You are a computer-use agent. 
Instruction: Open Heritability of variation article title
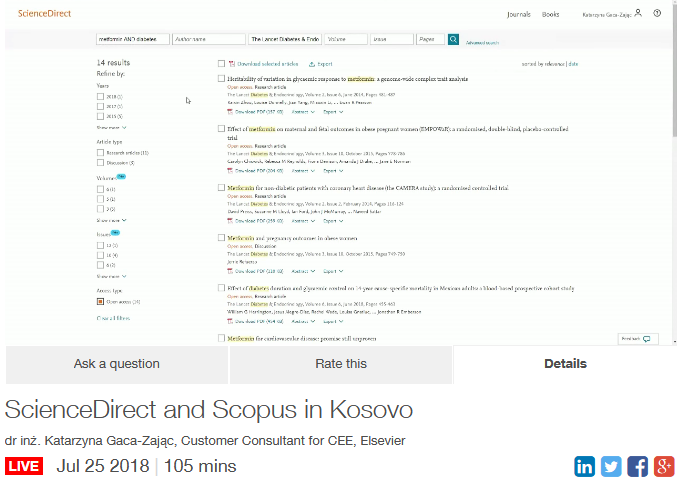pyautogui.click(x=347, y=79)
